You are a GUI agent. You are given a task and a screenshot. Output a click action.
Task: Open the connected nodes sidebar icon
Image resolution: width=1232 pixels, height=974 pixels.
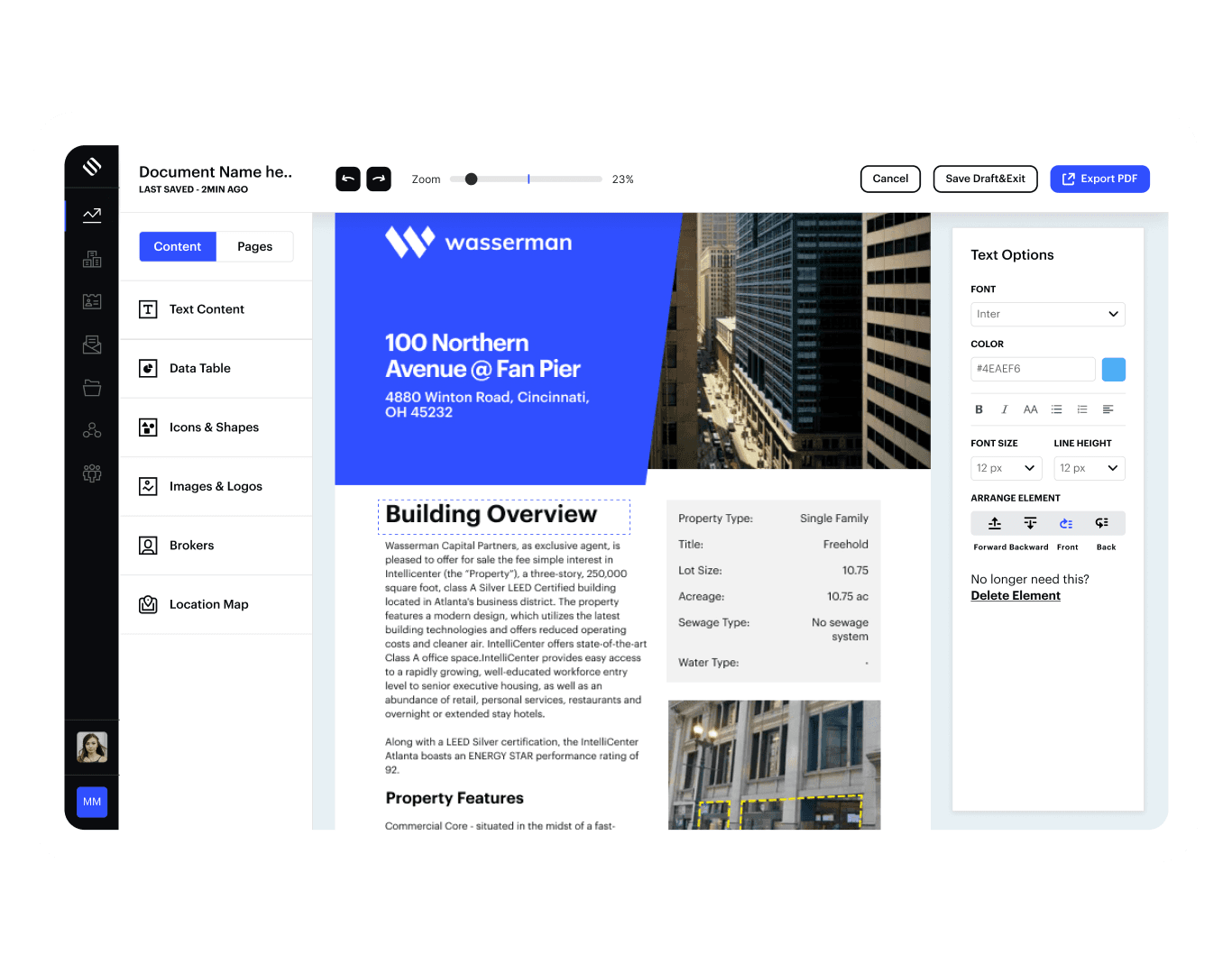92,430
